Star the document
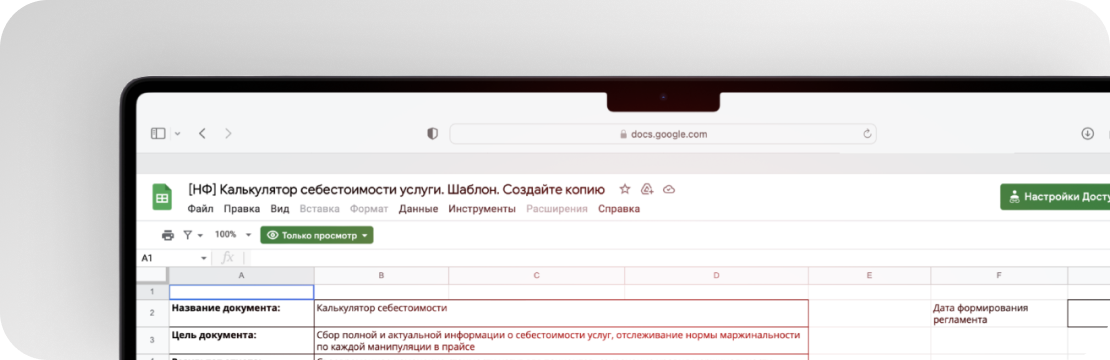This screenshot has width=1110, height=360. (x=624, y=189)
